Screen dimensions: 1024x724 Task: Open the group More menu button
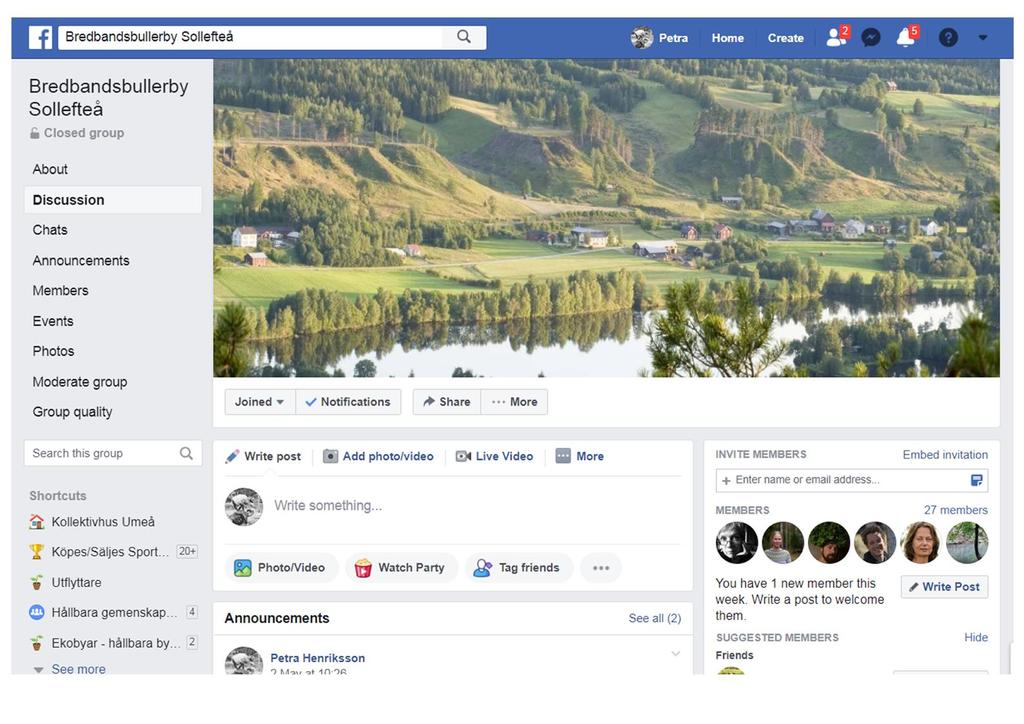515,401
